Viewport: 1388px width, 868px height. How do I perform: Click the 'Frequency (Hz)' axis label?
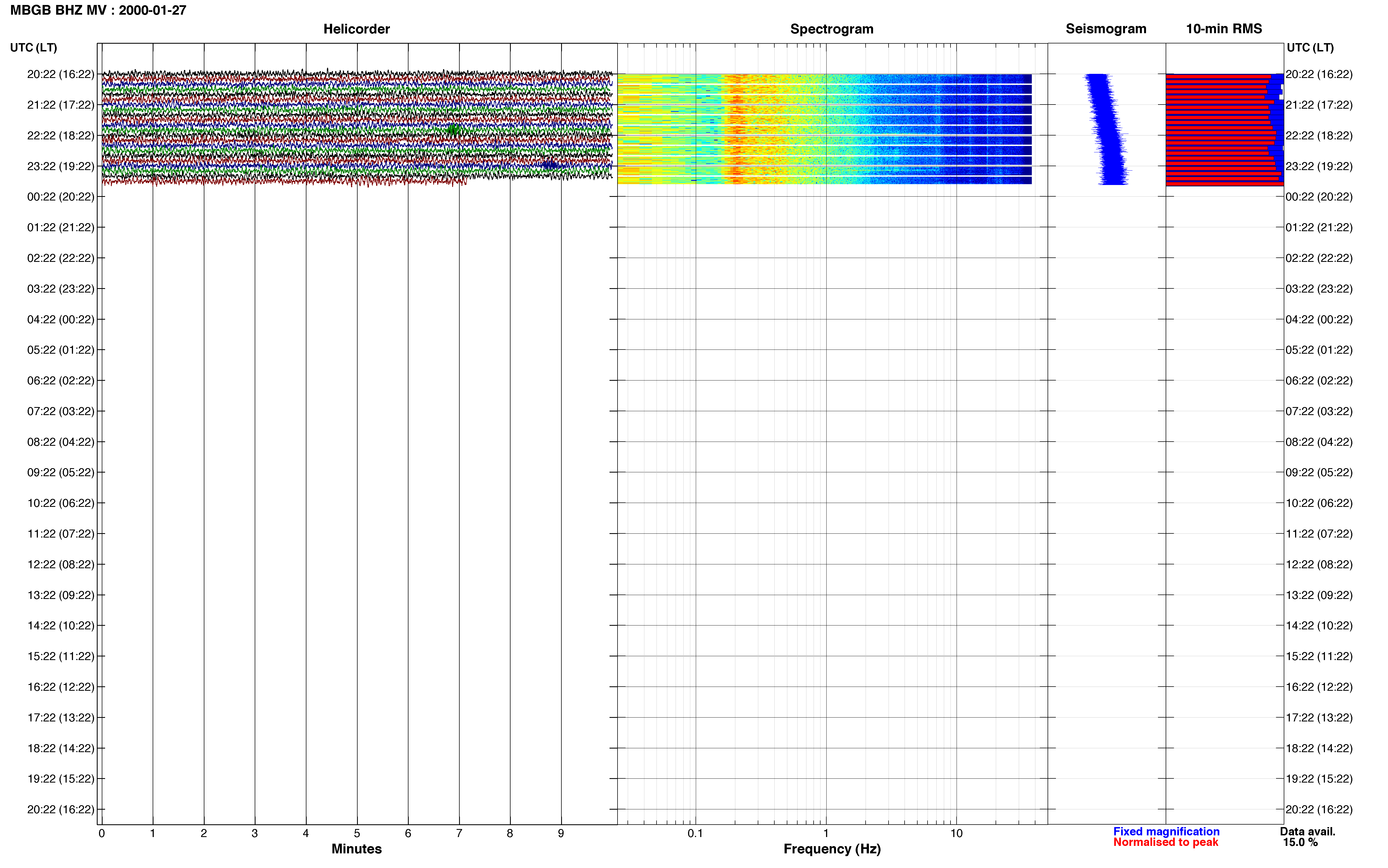click(832, 848)
